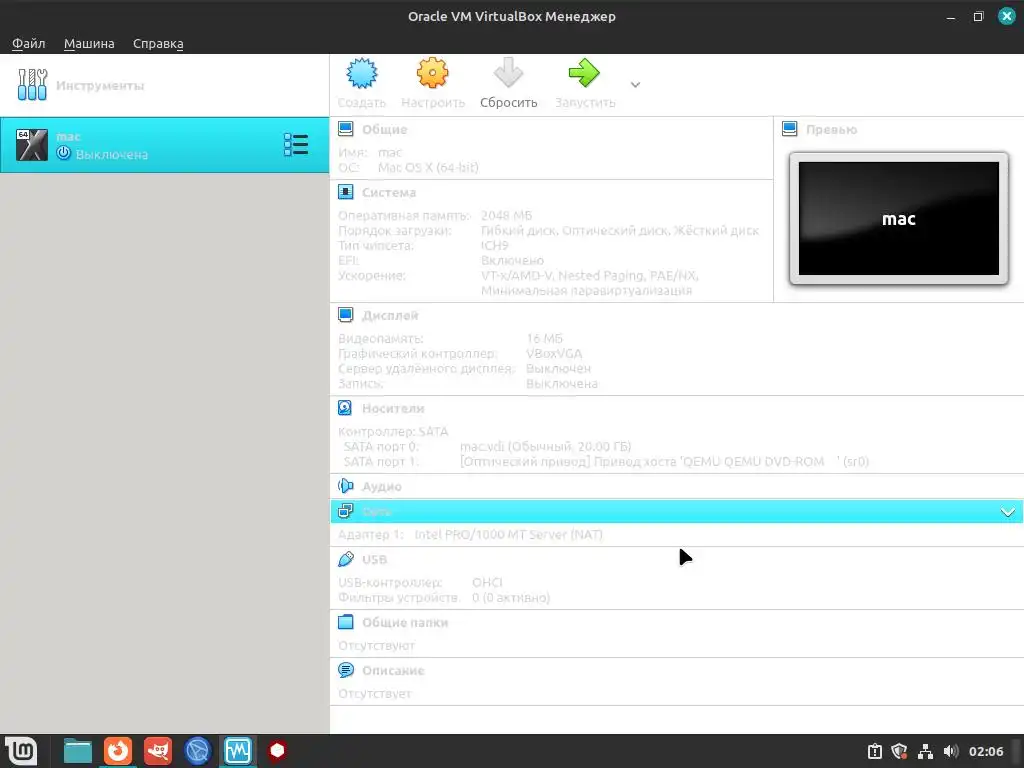Click the Аудио speaker icon

click(345, 486)
